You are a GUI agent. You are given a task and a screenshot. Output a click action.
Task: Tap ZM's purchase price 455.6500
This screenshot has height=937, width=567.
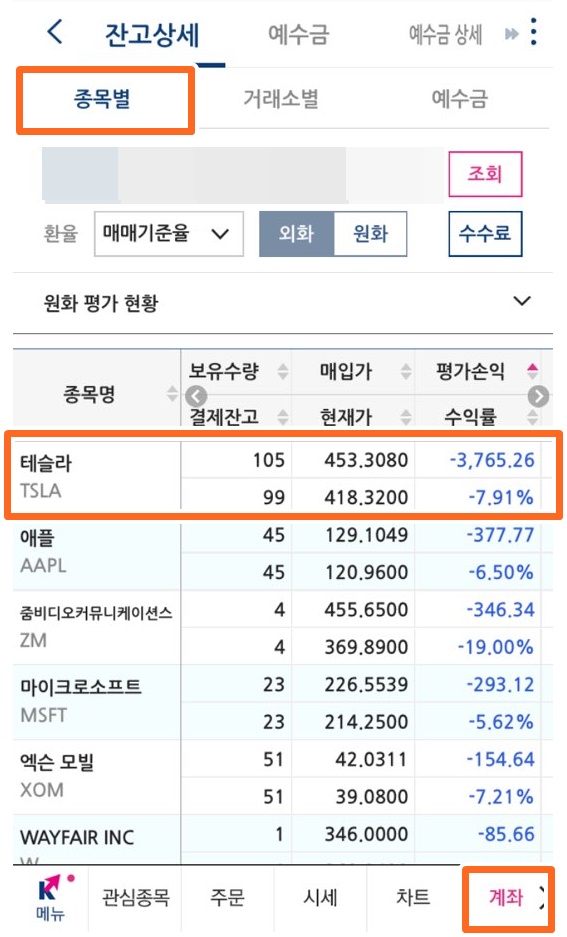point(366,610)
